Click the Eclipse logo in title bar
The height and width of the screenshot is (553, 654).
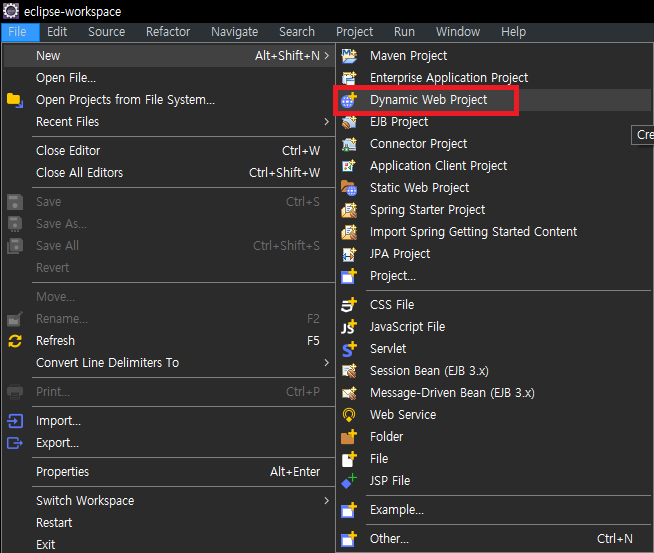(11, 11)
